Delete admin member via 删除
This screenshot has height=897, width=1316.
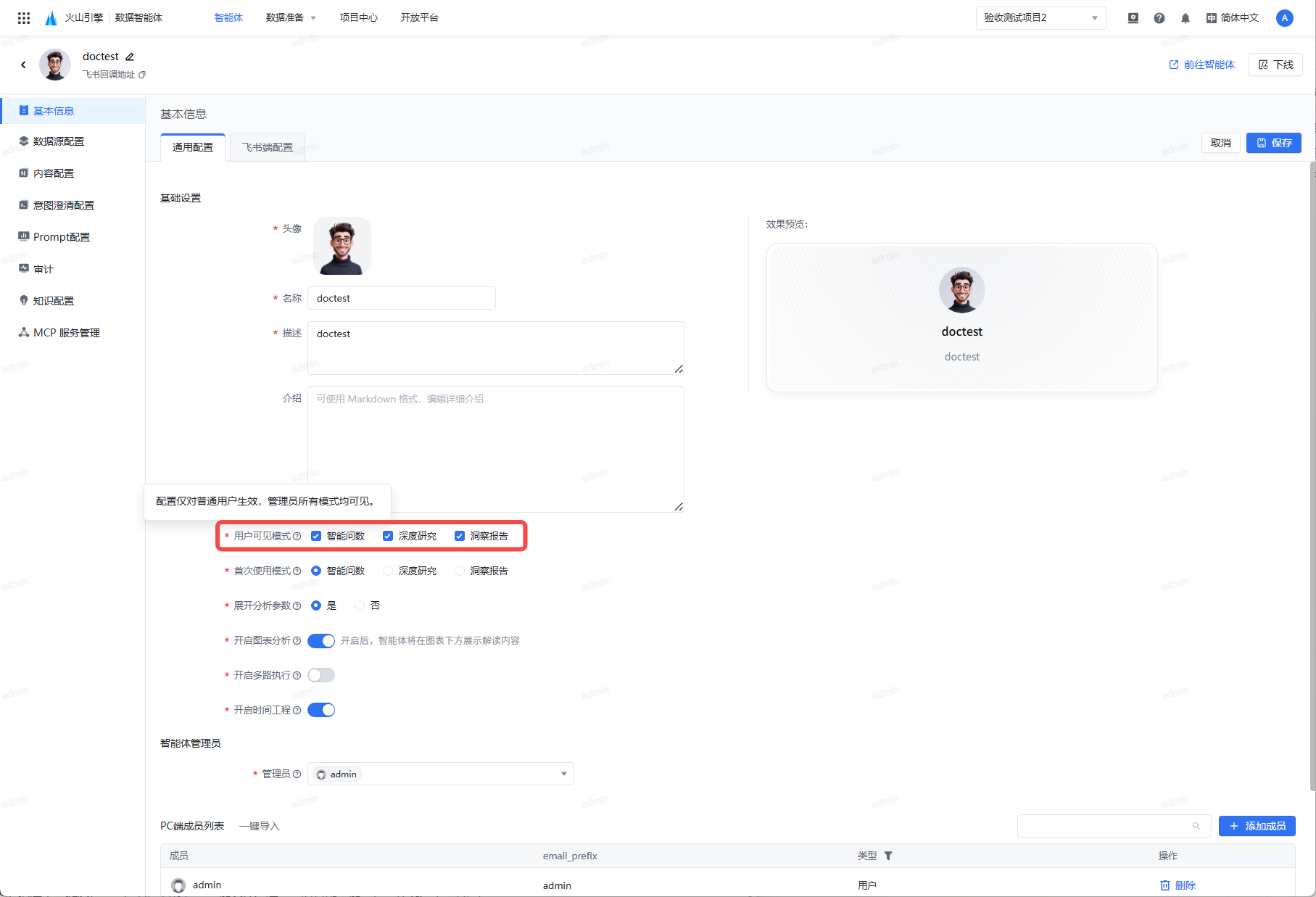pyautogui.click(x=1178, y=885)
